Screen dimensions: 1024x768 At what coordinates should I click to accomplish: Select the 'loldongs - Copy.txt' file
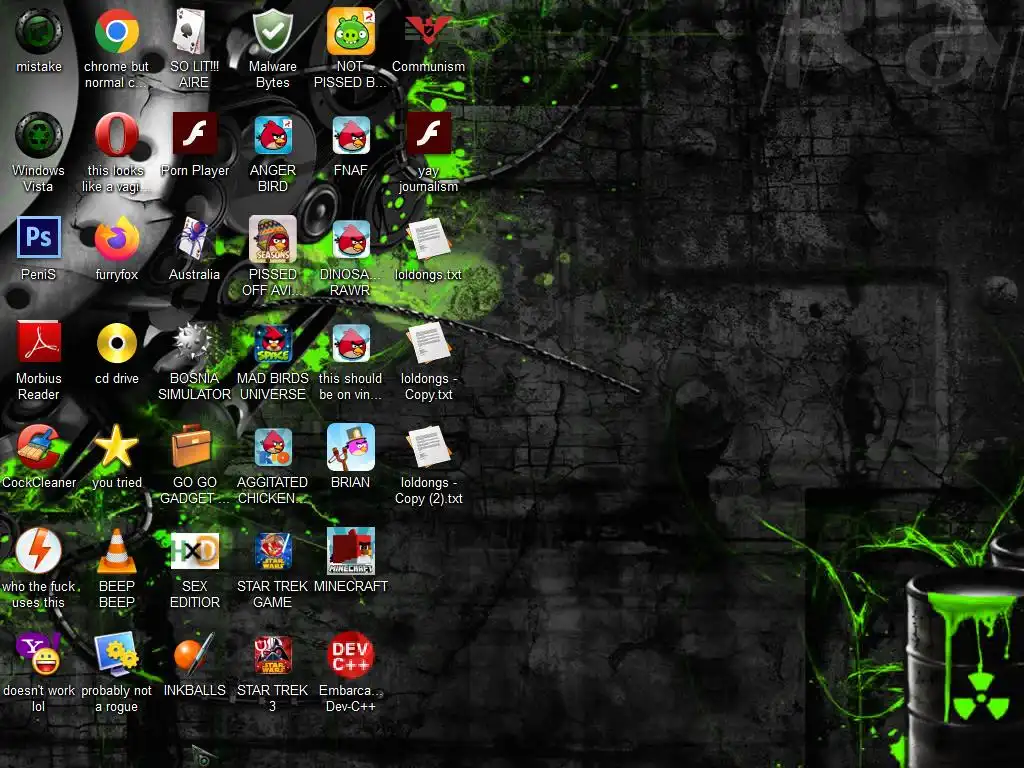coord(428,343)
